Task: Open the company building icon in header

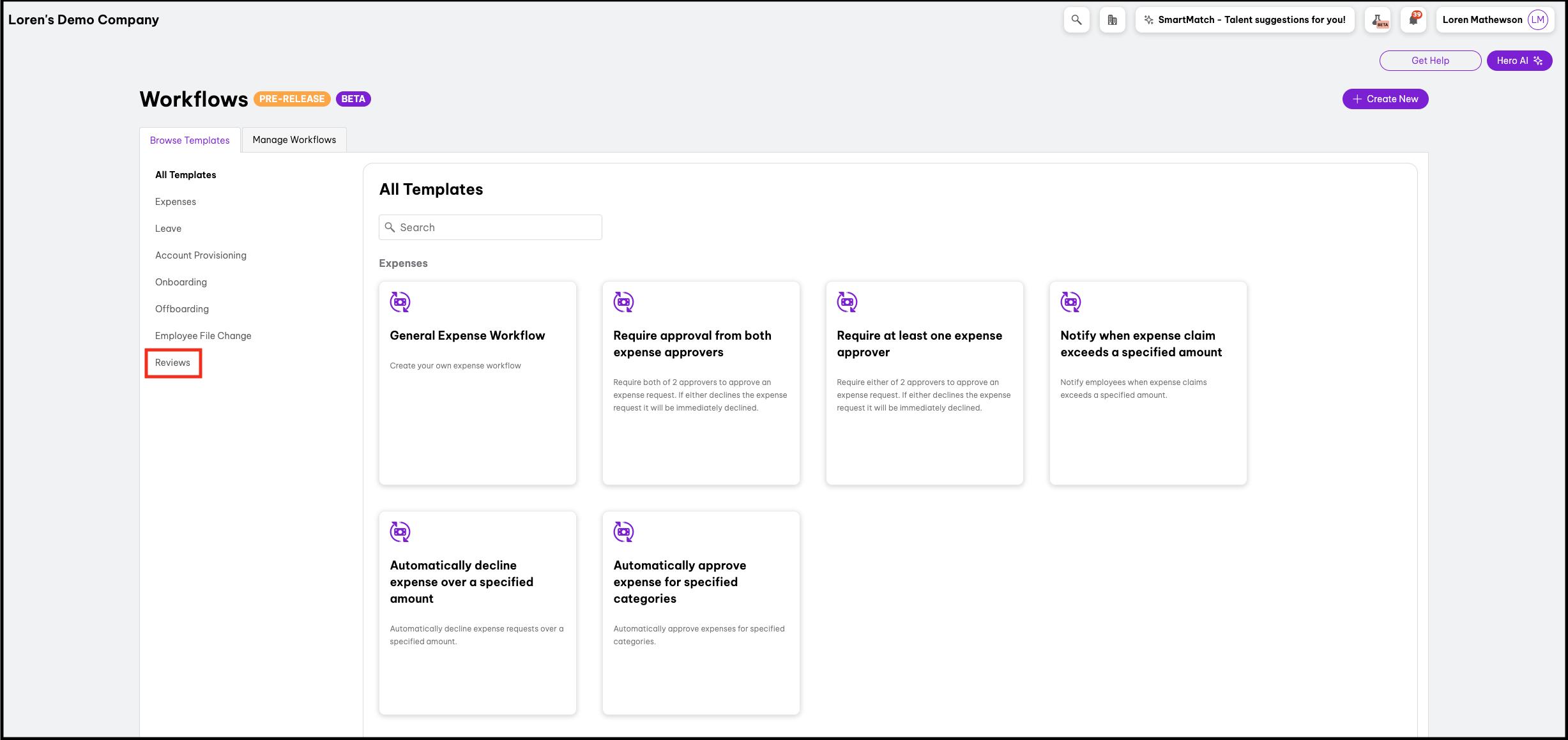Action: [1112, 20]
